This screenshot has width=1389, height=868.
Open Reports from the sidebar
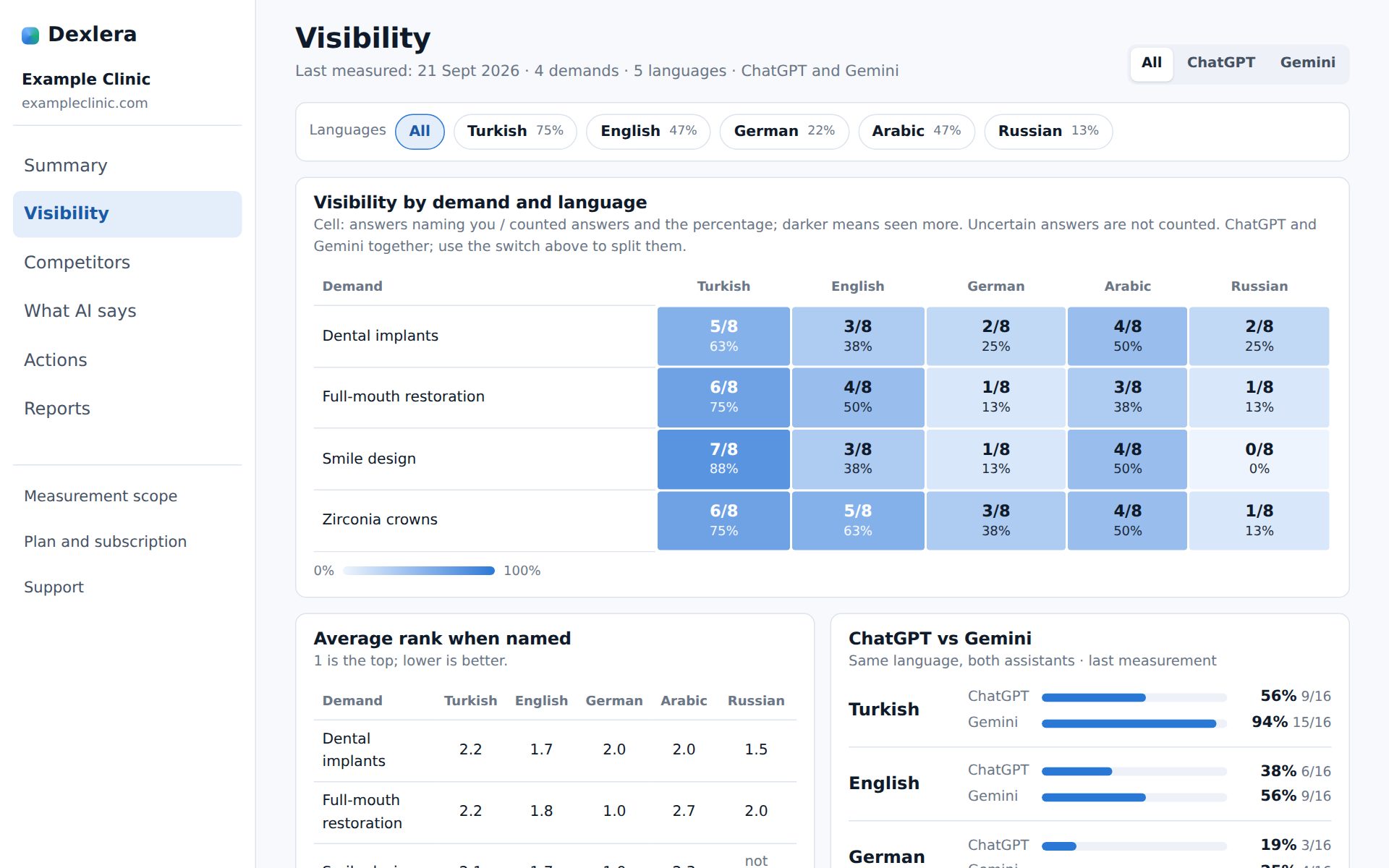127,409
